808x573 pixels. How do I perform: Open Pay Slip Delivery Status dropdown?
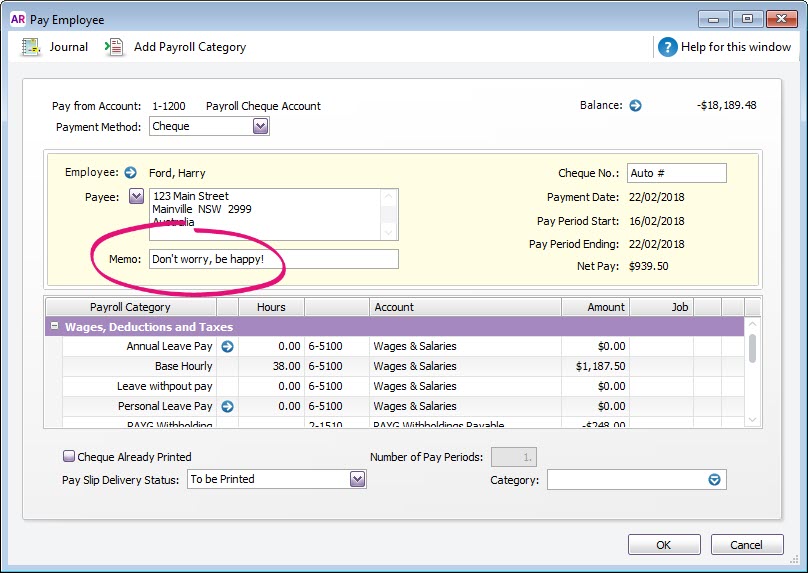357,480
